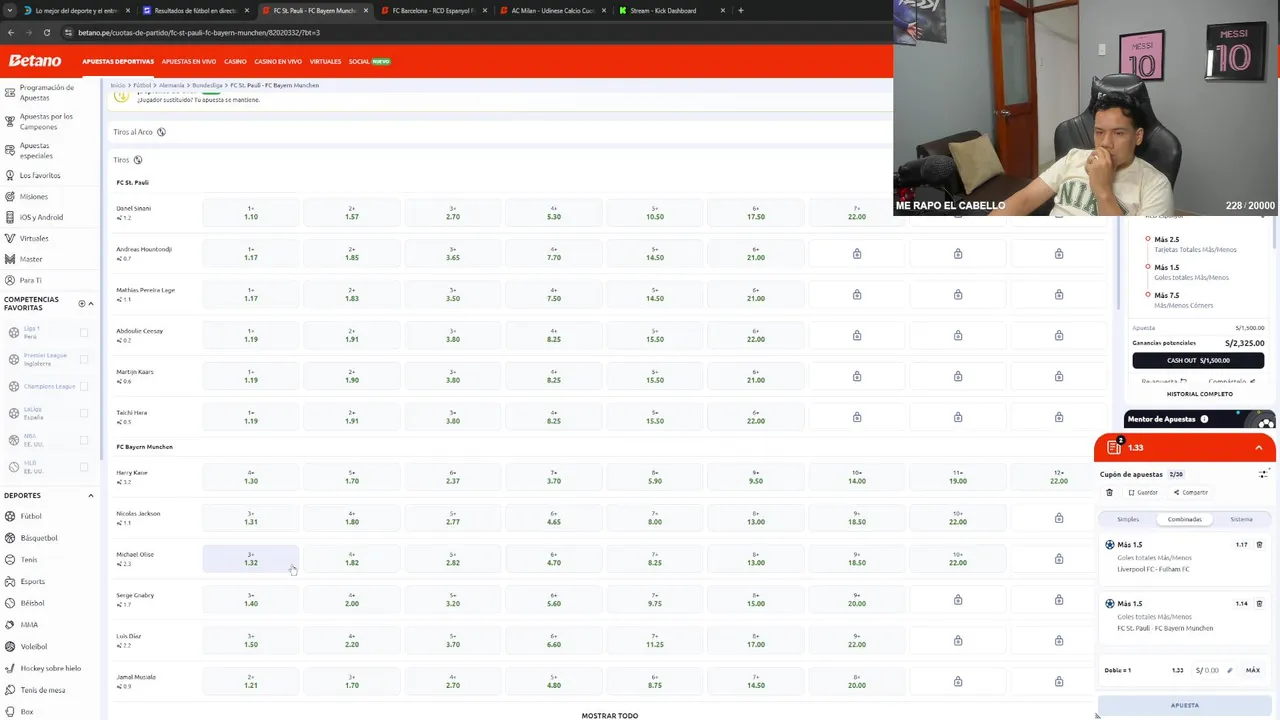The height and width of the screenshot is (720, 1280).
Task: Check Champions League checkbox
Action: (x=83, y=386)
